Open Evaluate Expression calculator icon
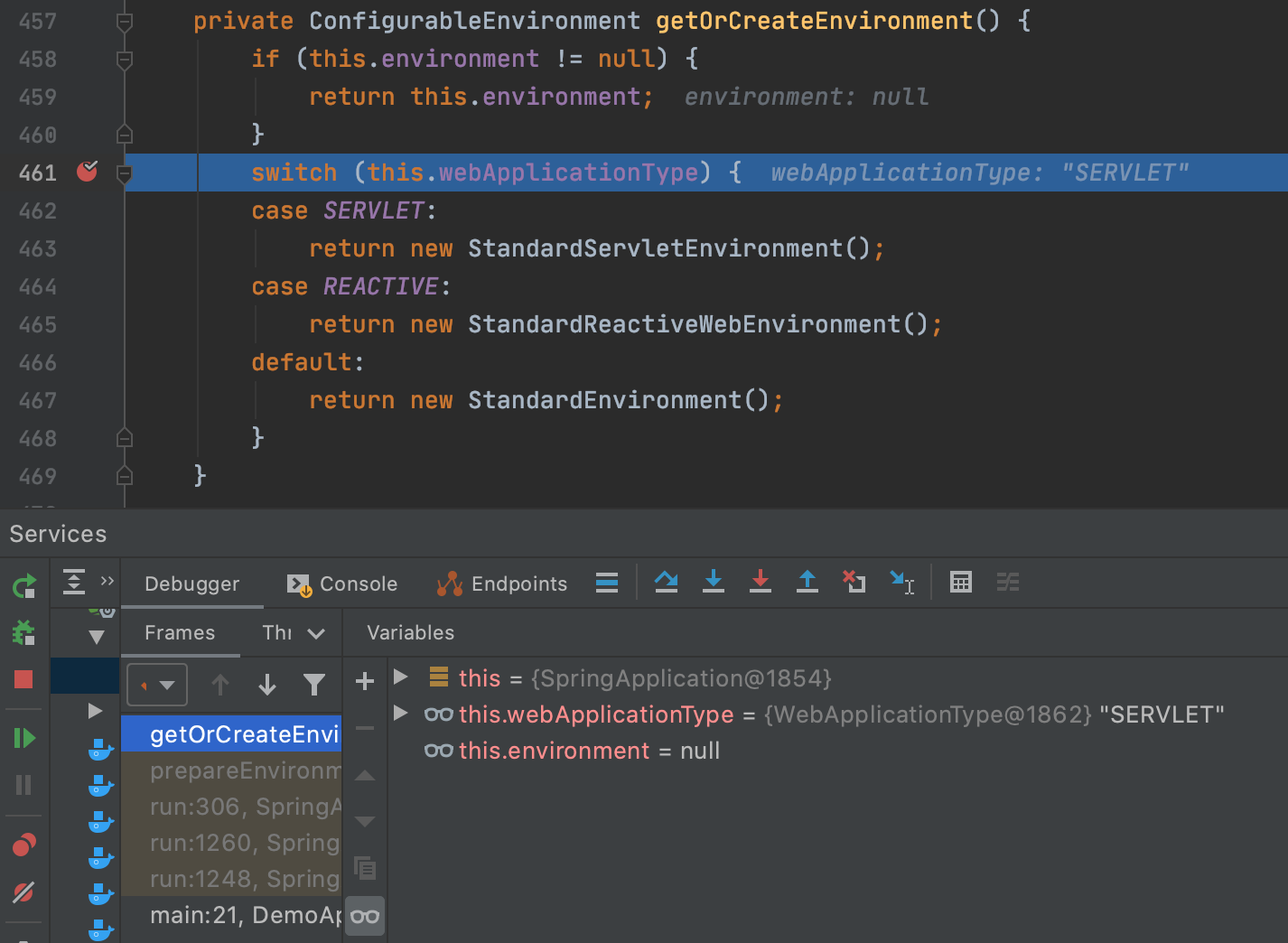The image size is (1288, 943). pyautogui.click(x=961, y=583)
